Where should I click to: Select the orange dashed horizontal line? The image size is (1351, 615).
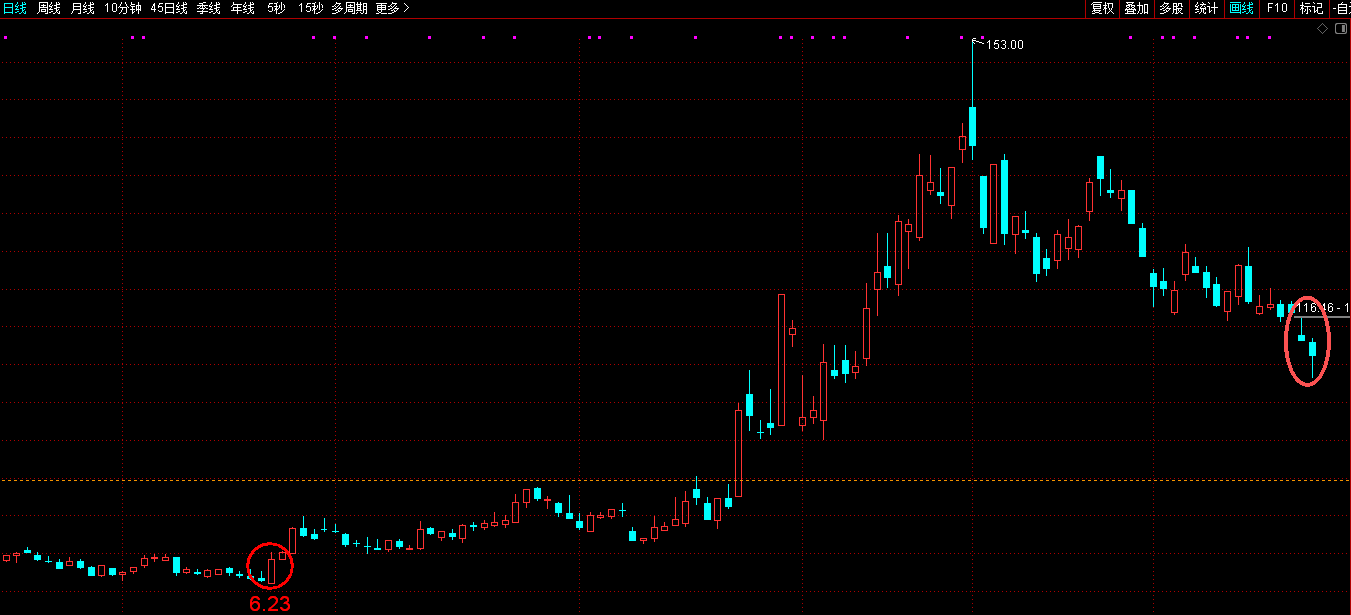[675, 480]
